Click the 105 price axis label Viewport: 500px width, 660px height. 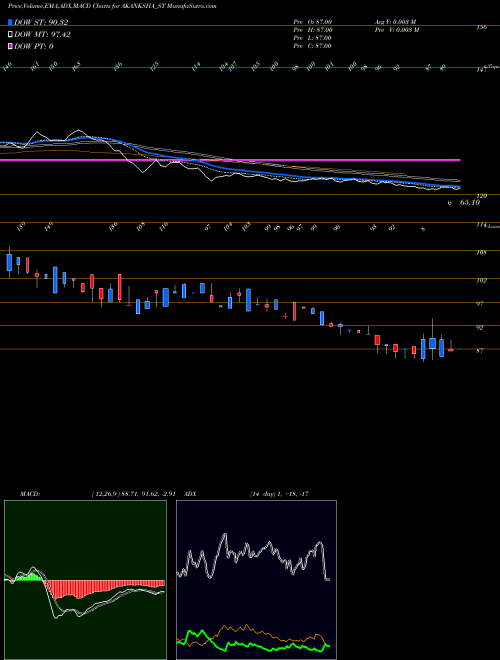[481, 253]
